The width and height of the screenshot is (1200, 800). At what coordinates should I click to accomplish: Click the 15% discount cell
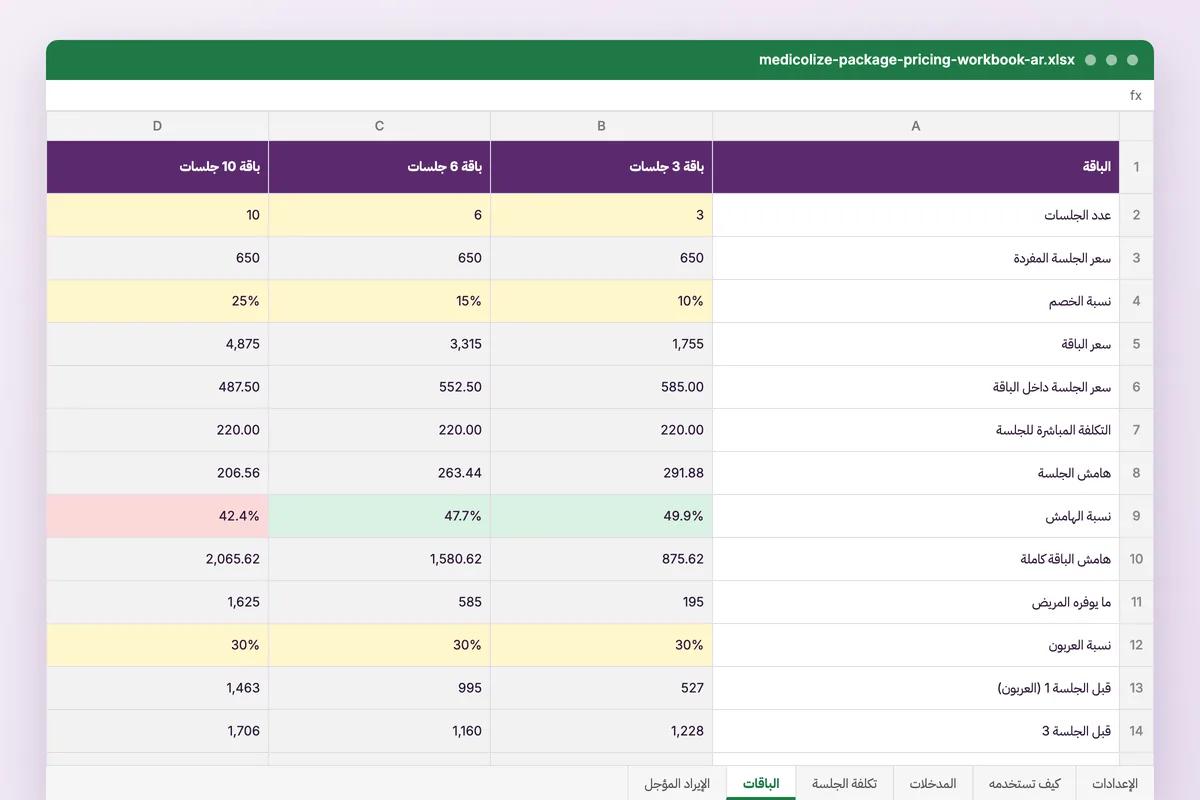coord(380,301)
